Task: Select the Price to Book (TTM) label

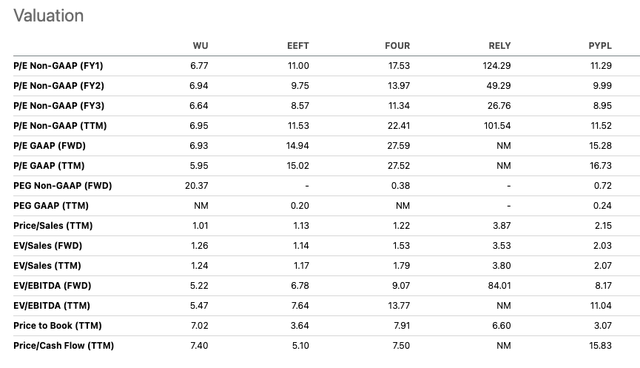Action: click(x=58, y=326)
